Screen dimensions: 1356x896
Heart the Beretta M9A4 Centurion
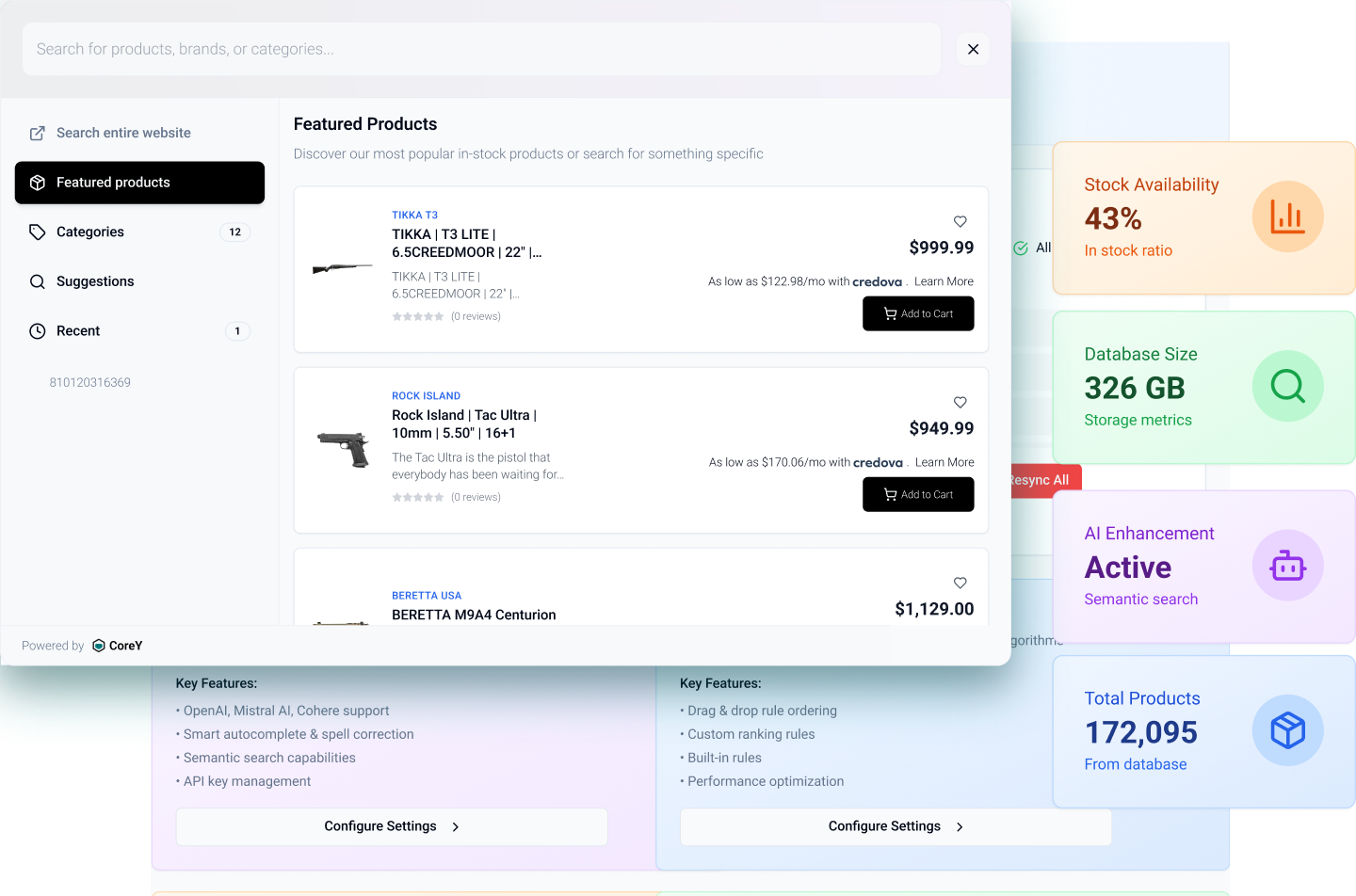click(x=960, y=583)
